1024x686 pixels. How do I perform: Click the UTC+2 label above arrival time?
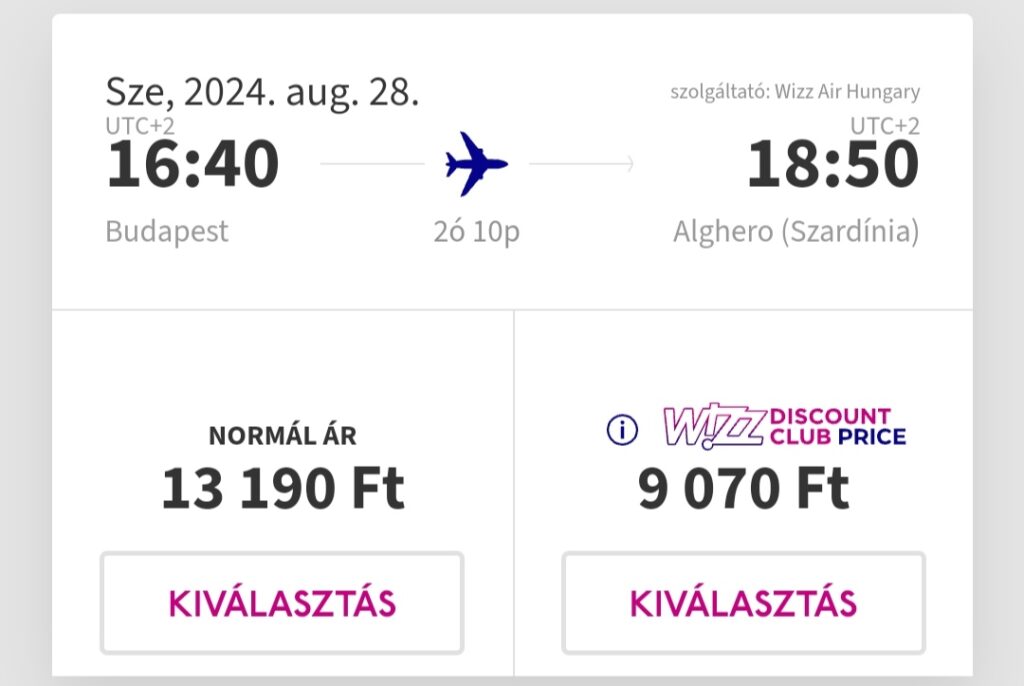point(885,125)
